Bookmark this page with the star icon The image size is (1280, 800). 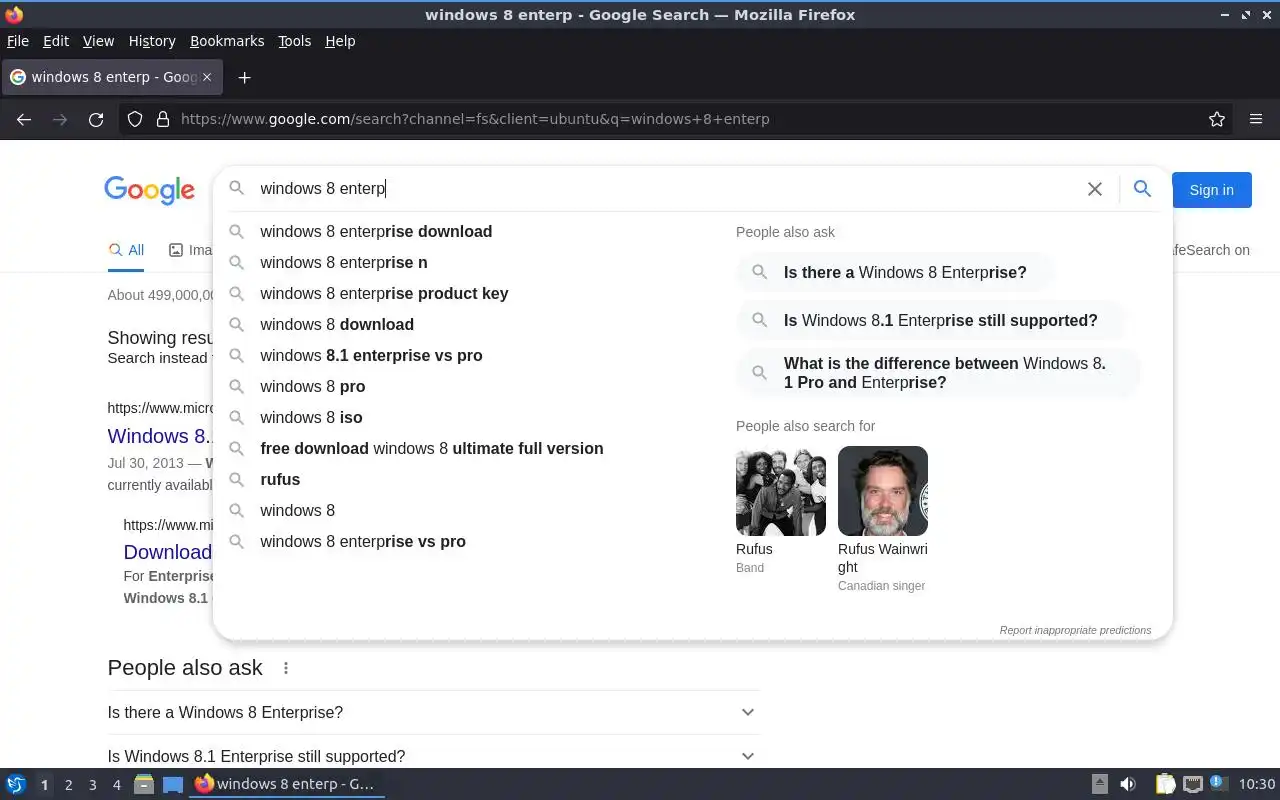[x=1217, y=119]
